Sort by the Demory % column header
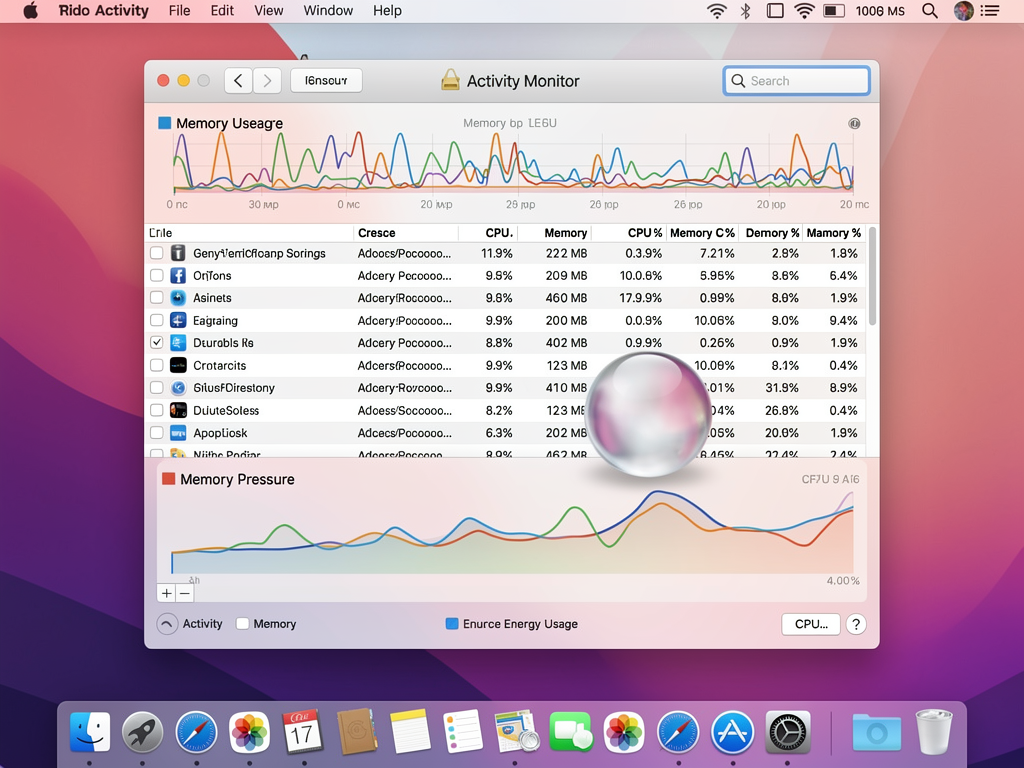Viewport: 1024px width, 768px height. click(x=772, y=232)
